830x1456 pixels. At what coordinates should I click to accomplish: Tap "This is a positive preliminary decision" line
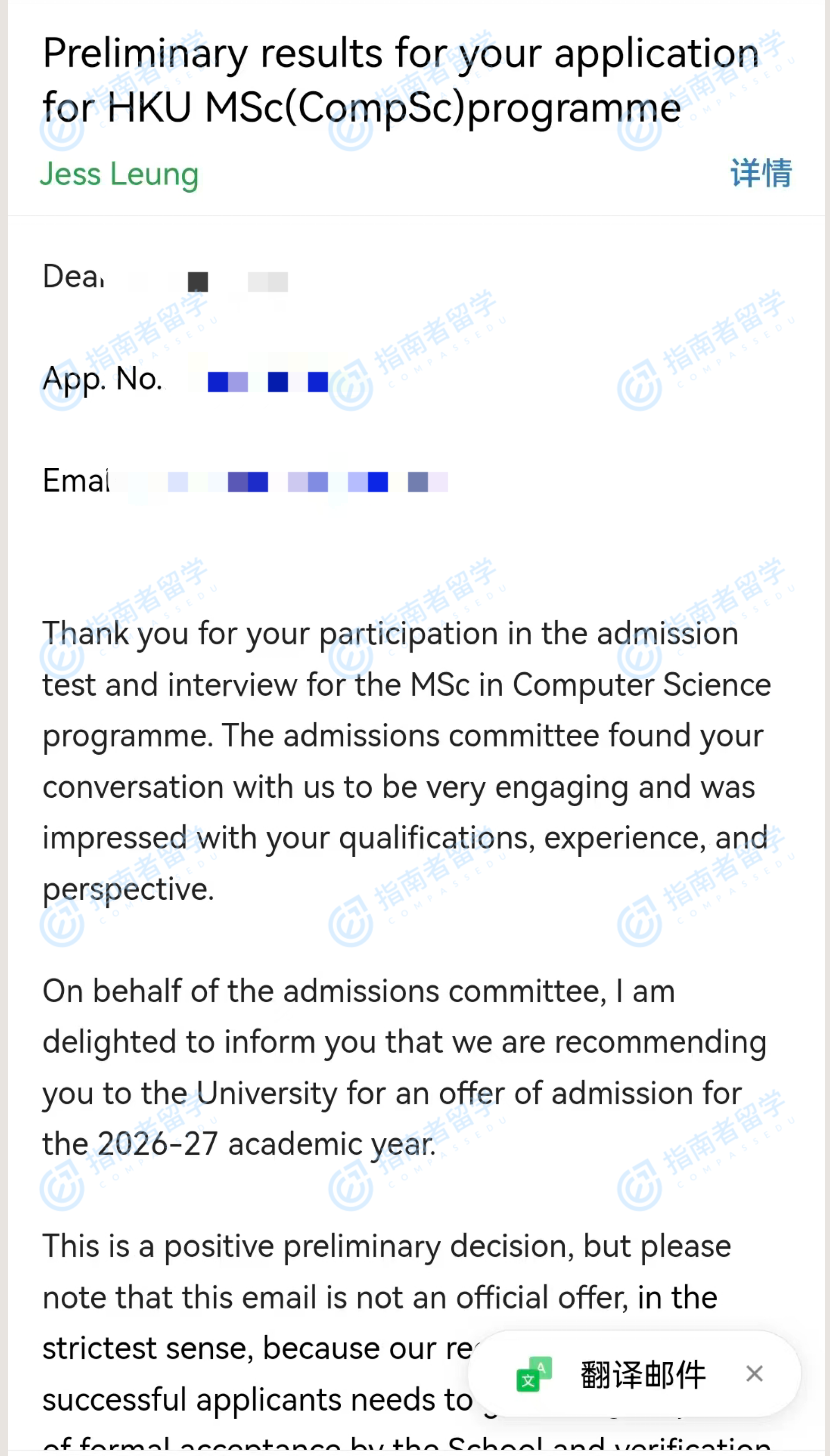point(386,1246)
